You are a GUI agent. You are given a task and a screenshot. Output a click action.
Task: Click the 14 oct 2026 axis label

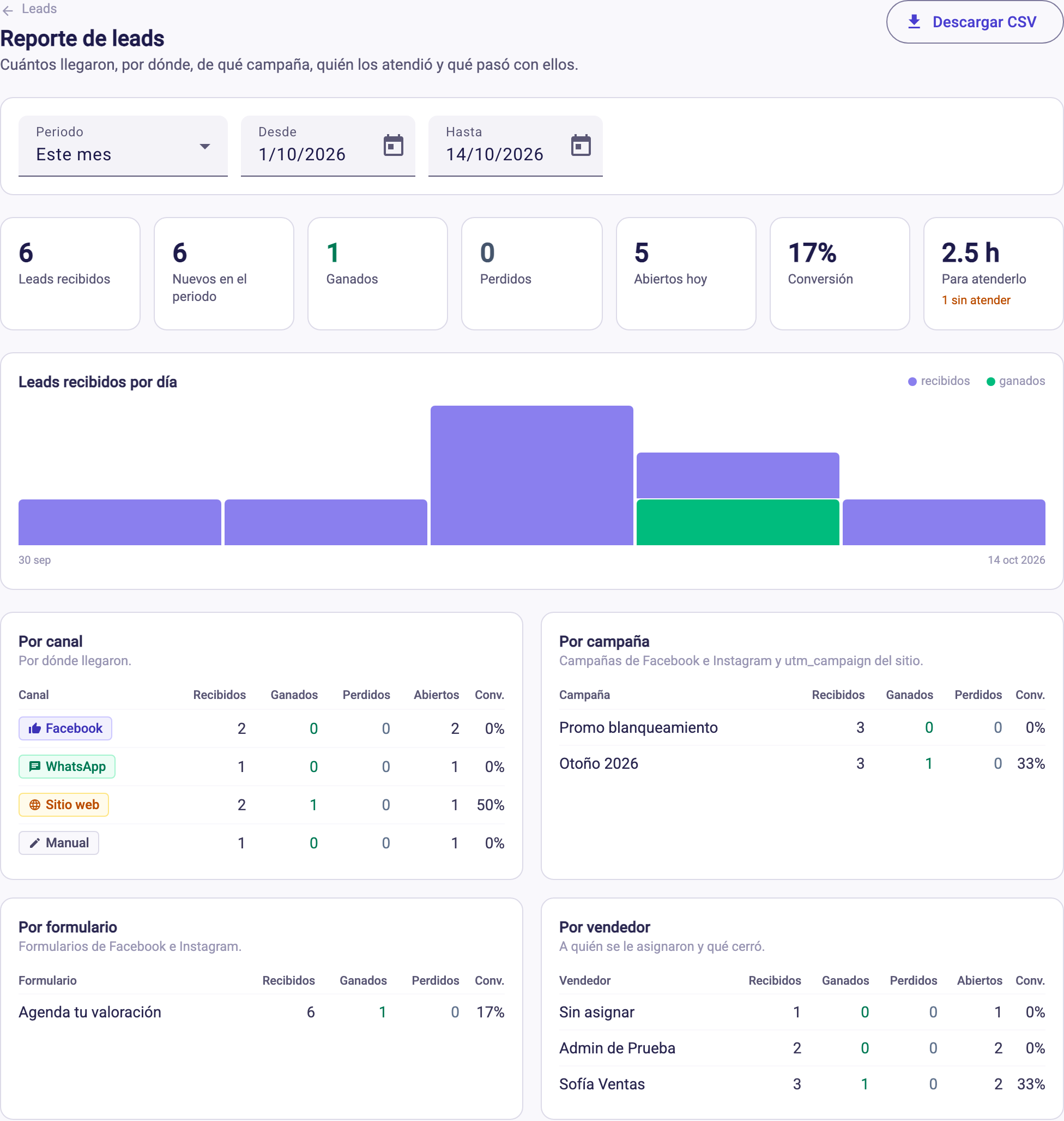pos(1017,560)
